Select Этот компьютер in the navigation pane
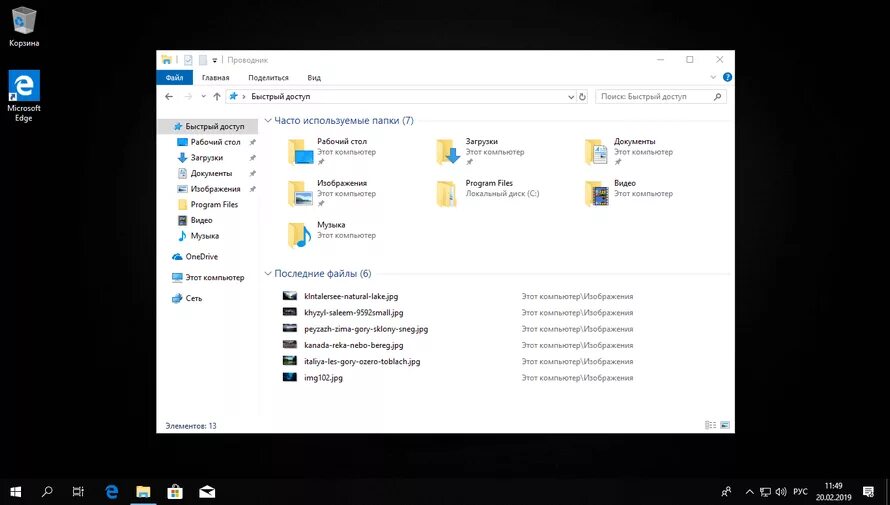The image size is (890, 505). click(x=208, y=277)
